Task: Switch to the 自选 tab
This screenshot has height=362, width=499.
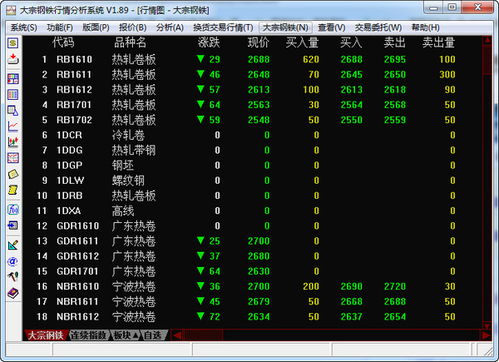Action: click(153, 335)
